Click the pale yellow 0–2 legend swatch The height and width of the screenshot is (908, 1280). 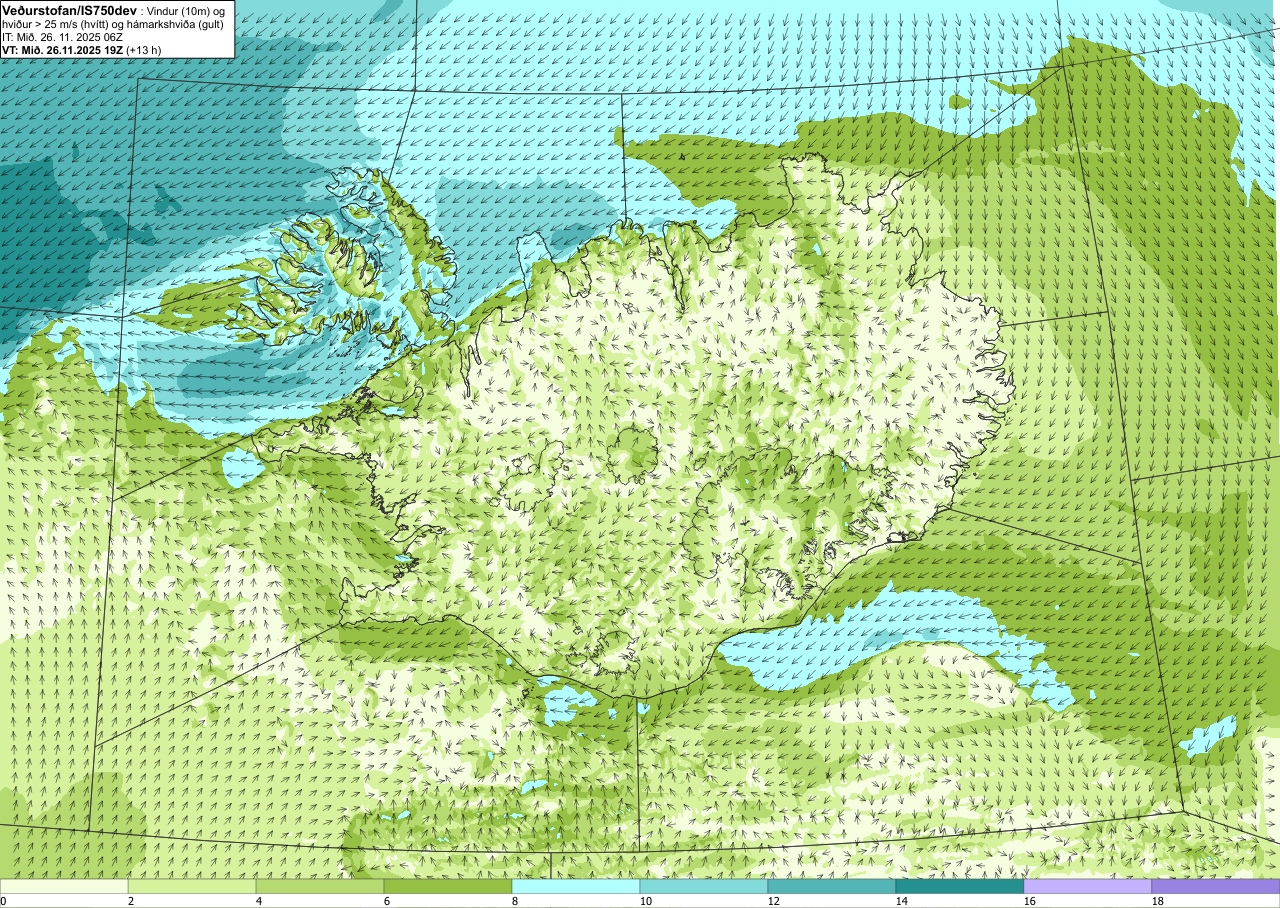(x=64, y=886)
